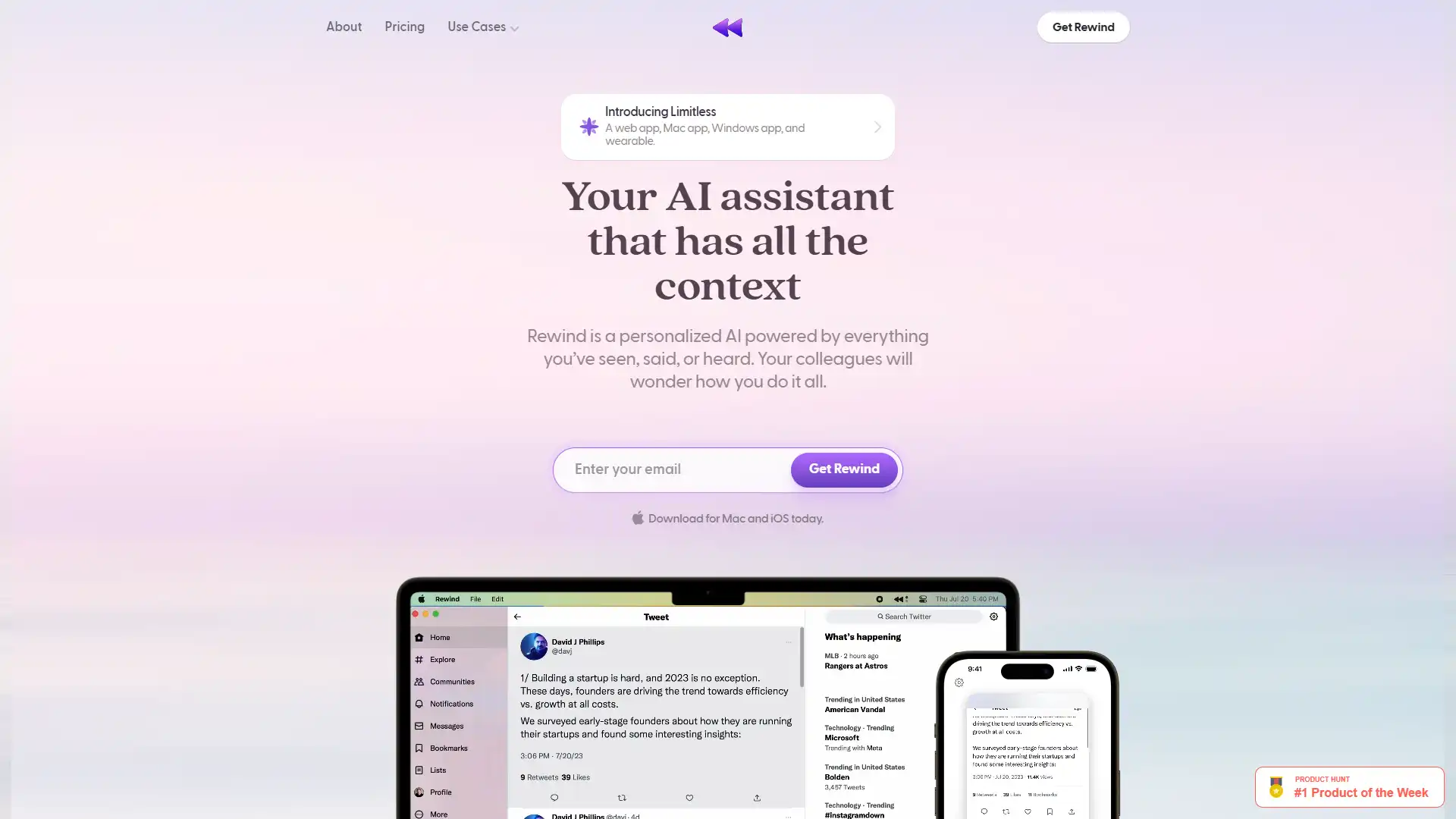Viewport: 1456px width, 819px height.
Task: Click the email input field to type
Action: coord(670,469)
